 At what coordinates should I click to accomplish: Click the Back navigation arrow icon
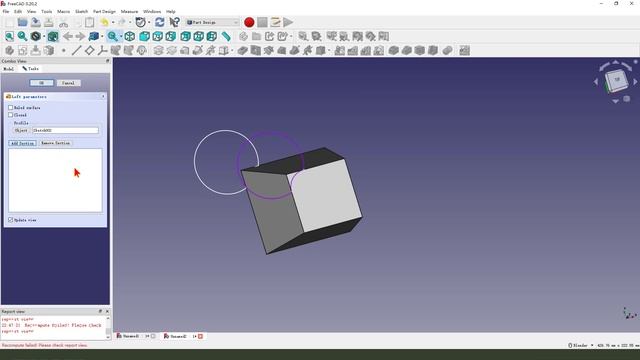(x=68, y=36)
